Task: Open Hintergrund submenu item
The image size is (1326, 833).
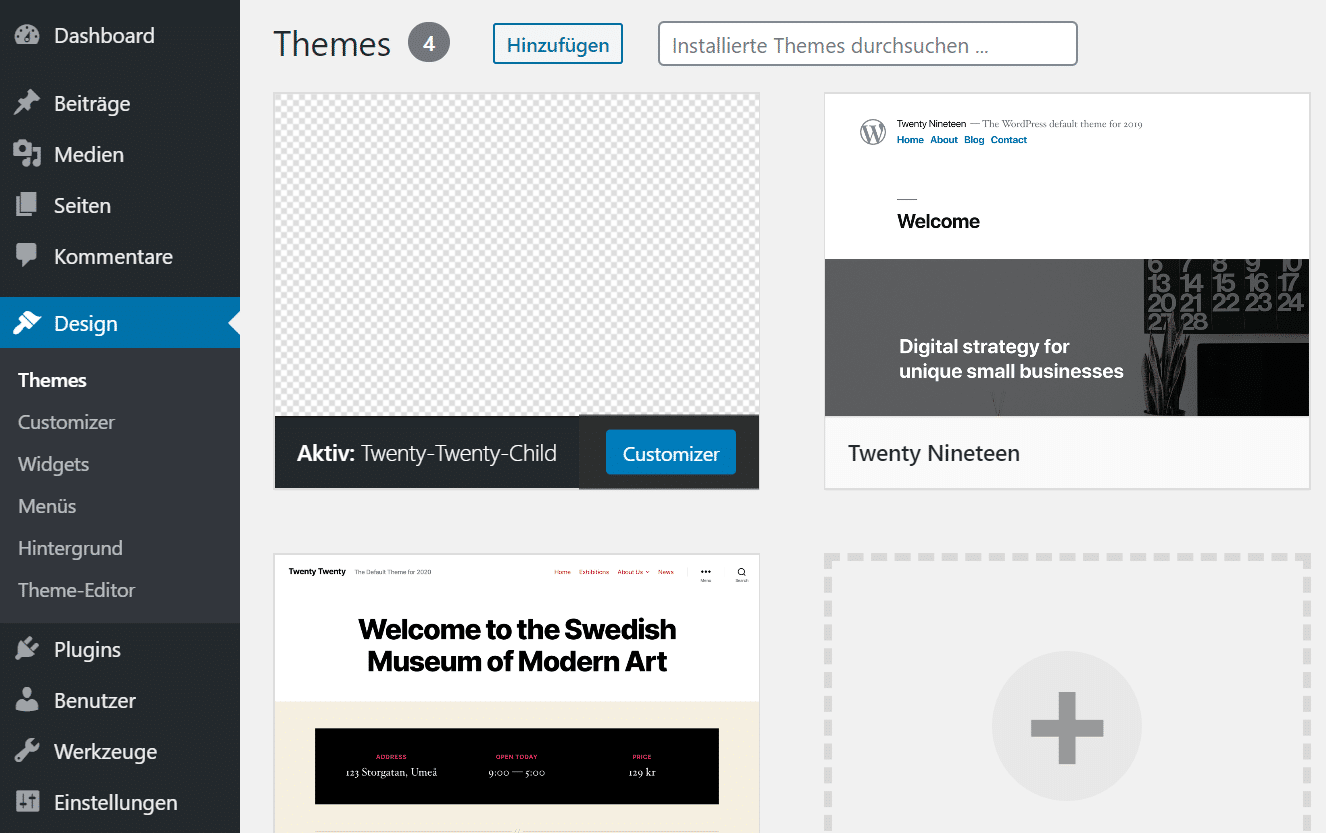Action: click(70, 548)
